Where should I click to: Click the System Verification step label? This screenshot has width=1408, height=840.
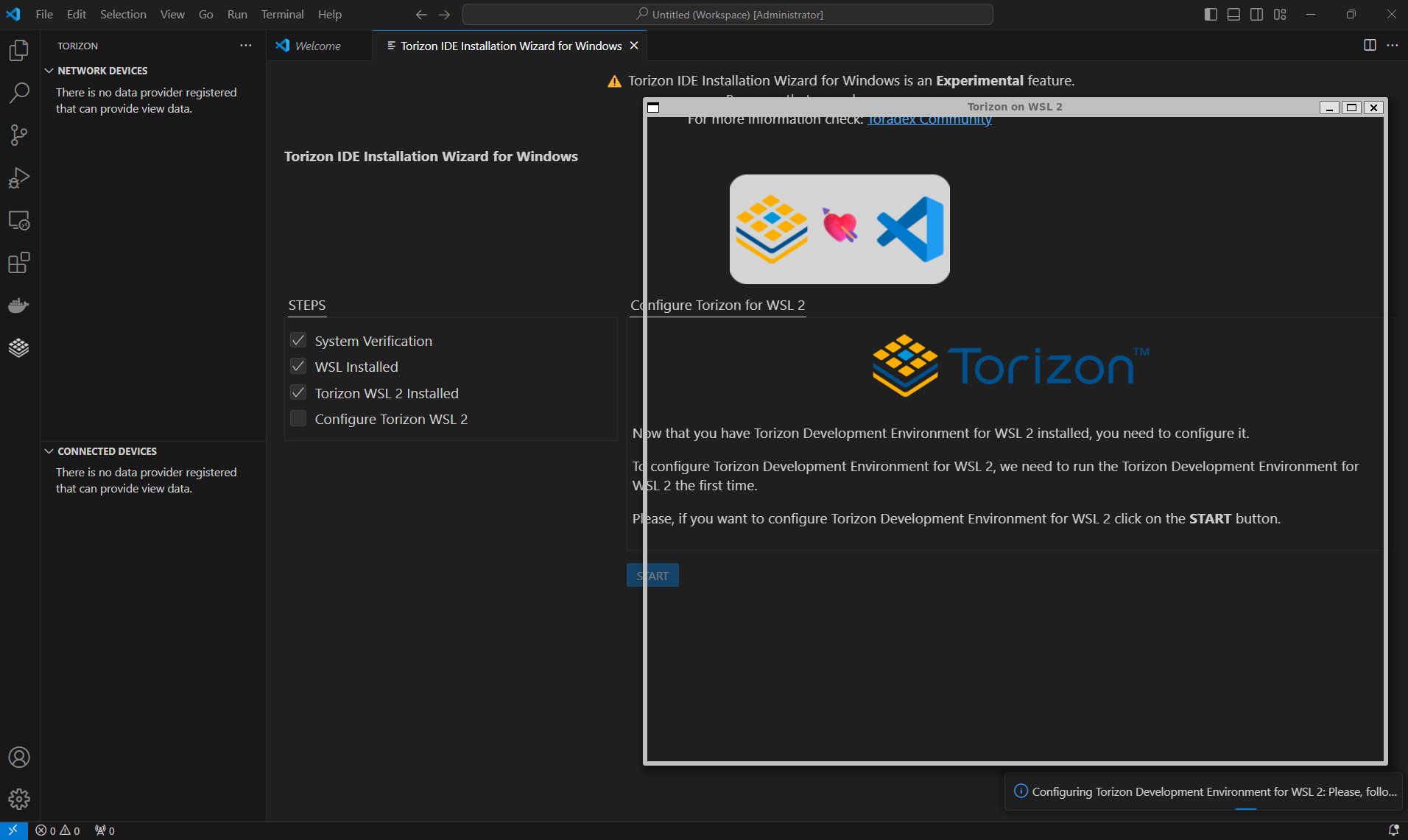click(373, 341)
